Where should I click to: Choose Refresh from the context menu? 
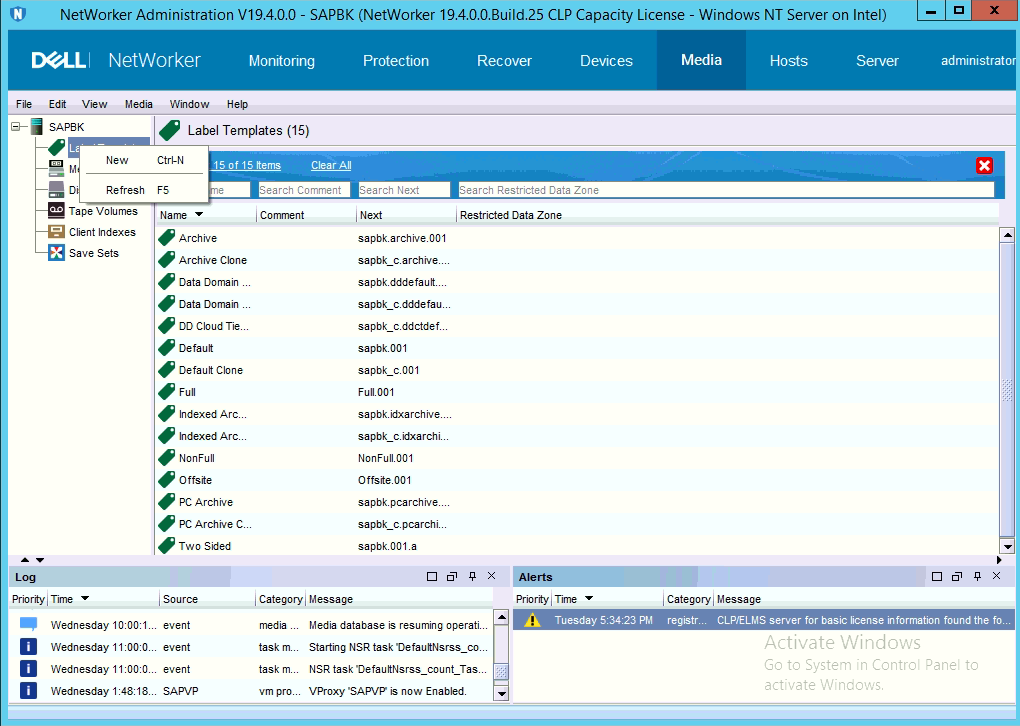pos(125,190)
